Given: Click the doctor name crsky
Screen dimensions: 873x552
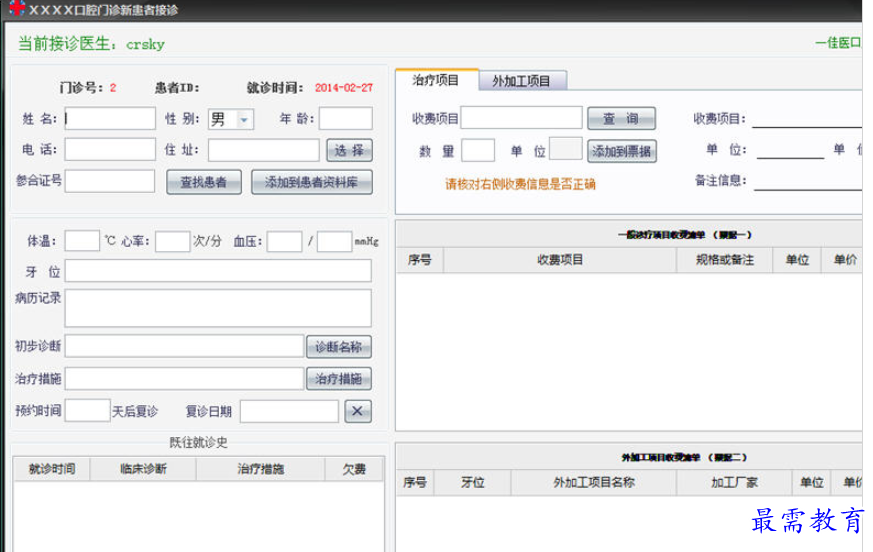Looking at the screenshot, I should [145, 44].
